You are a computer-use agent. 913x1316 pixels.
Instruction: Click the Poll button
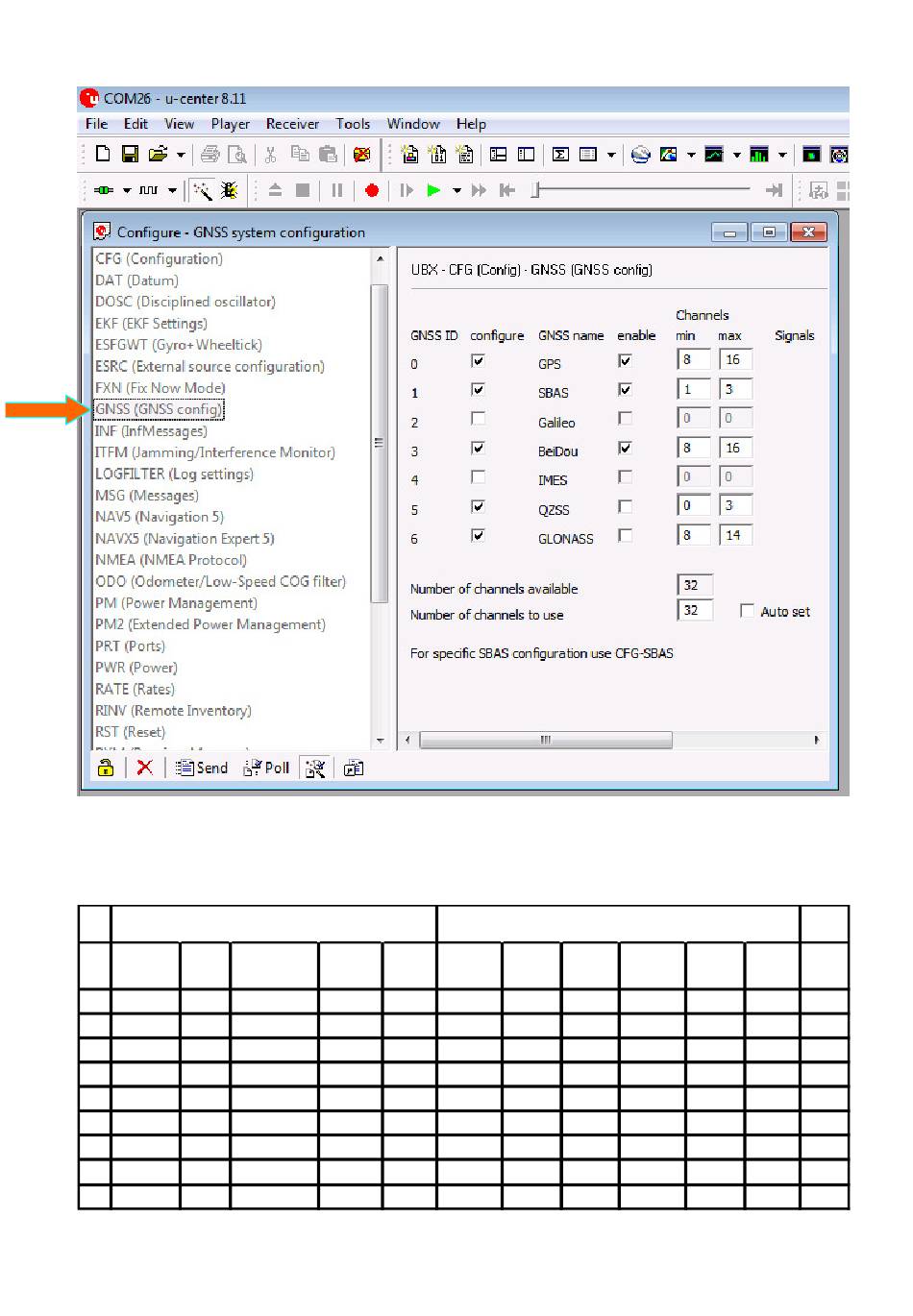[x=266, y=768]
